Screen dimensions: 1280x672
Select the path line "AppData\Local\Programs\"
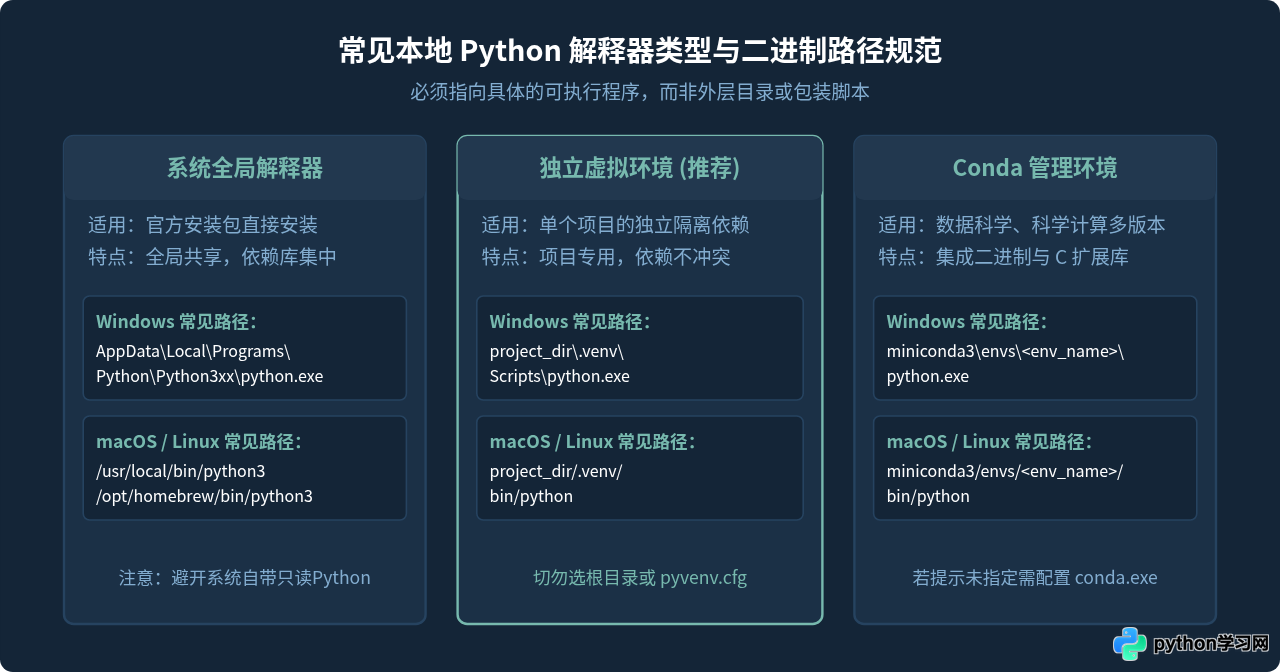pyautogui.click(x=193, y=351)
